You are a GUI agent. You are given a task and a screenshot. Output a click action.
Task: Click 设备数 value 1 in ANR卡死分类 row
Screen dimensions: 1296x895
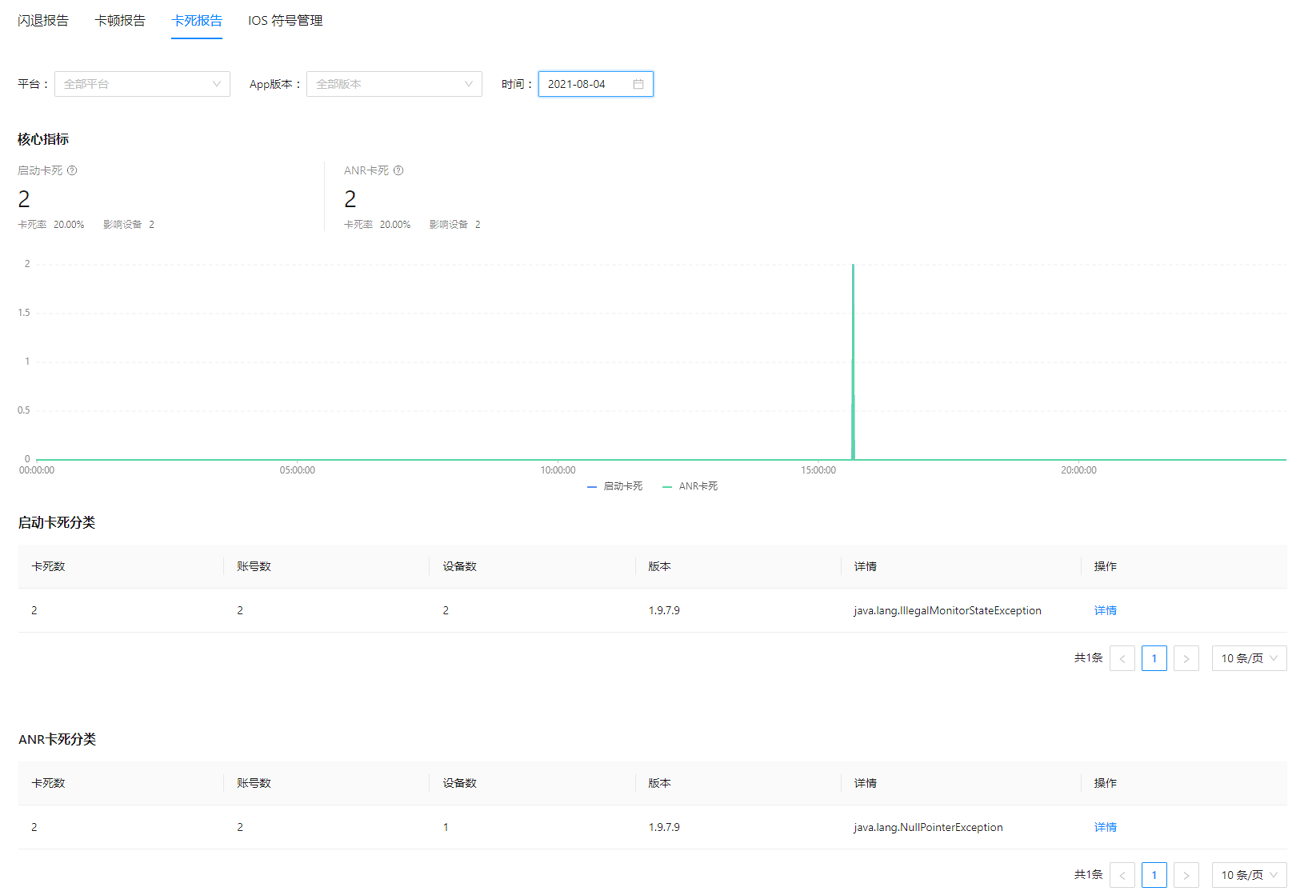(446, 827)
